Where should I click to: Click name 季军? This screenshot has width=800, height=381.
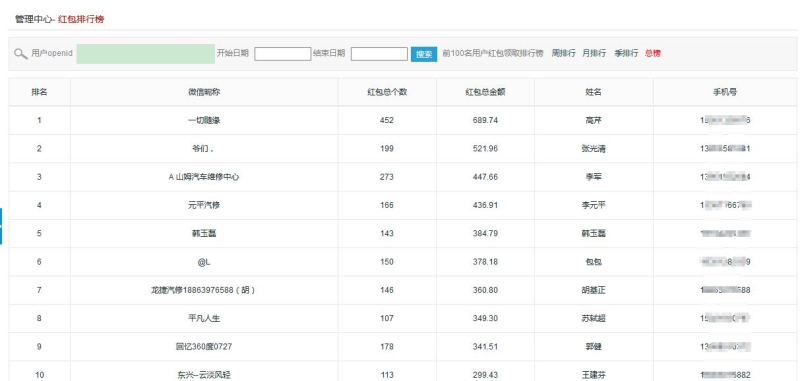pos(593,177)
